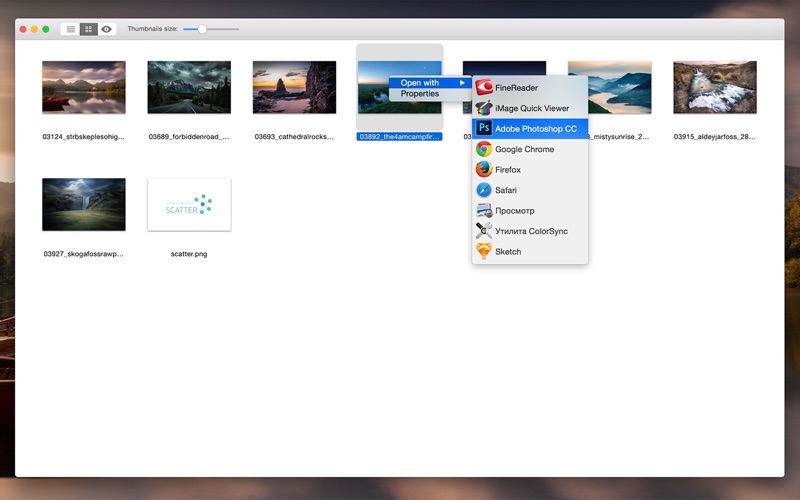Close the window with red button

(23, 29)
